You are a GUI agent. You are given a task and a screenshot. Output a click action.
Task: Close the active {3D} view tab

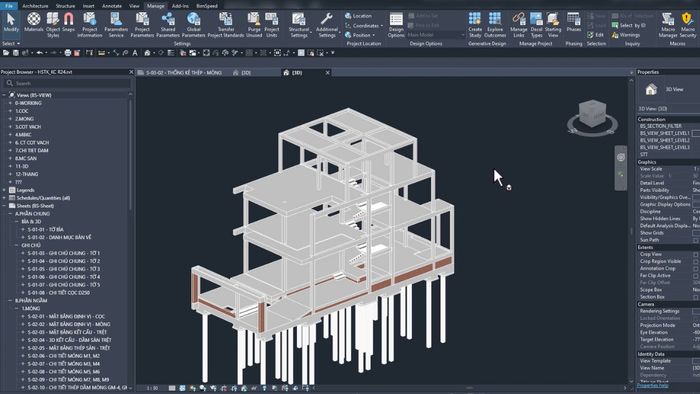click(x=327, y=72)
